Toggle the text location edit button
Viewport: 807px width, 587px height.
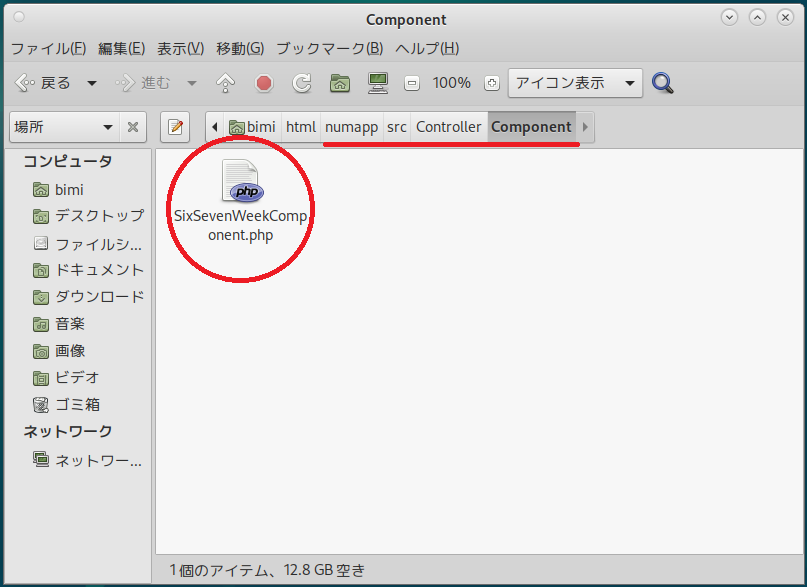point(175,127)
